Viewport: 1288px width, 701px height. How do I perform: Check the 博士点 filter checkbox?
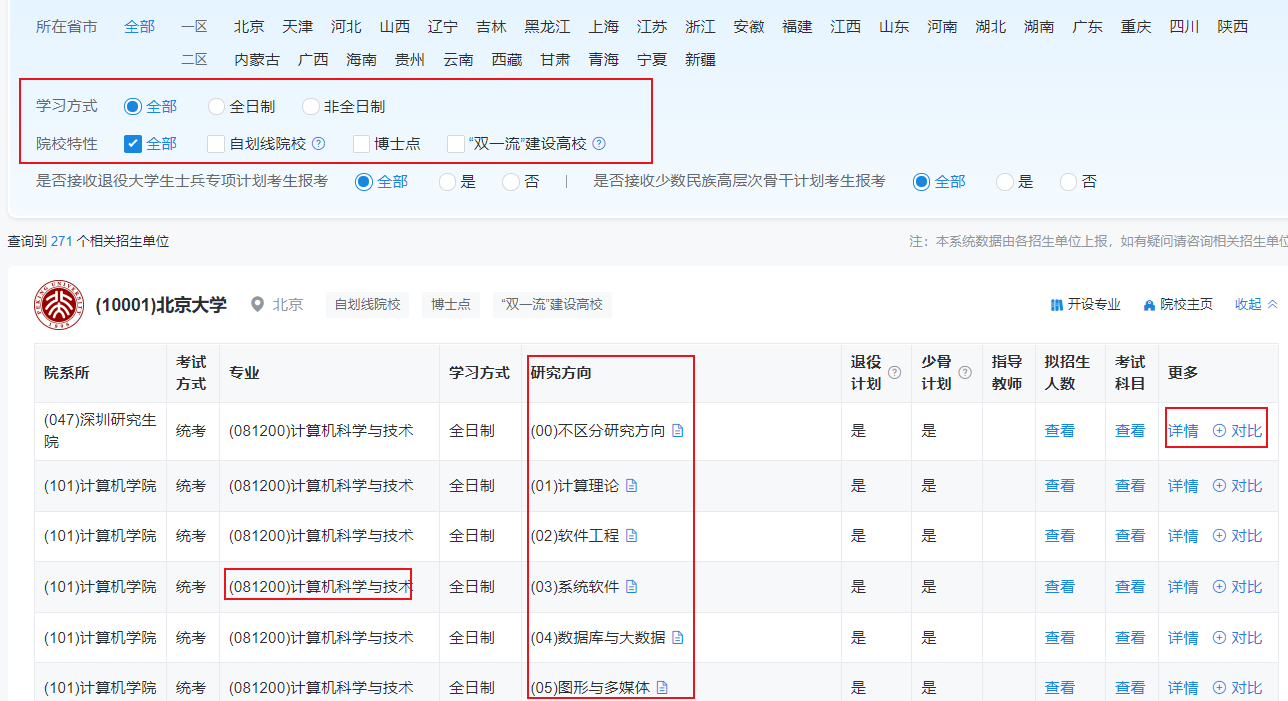[x=361, y=143]
